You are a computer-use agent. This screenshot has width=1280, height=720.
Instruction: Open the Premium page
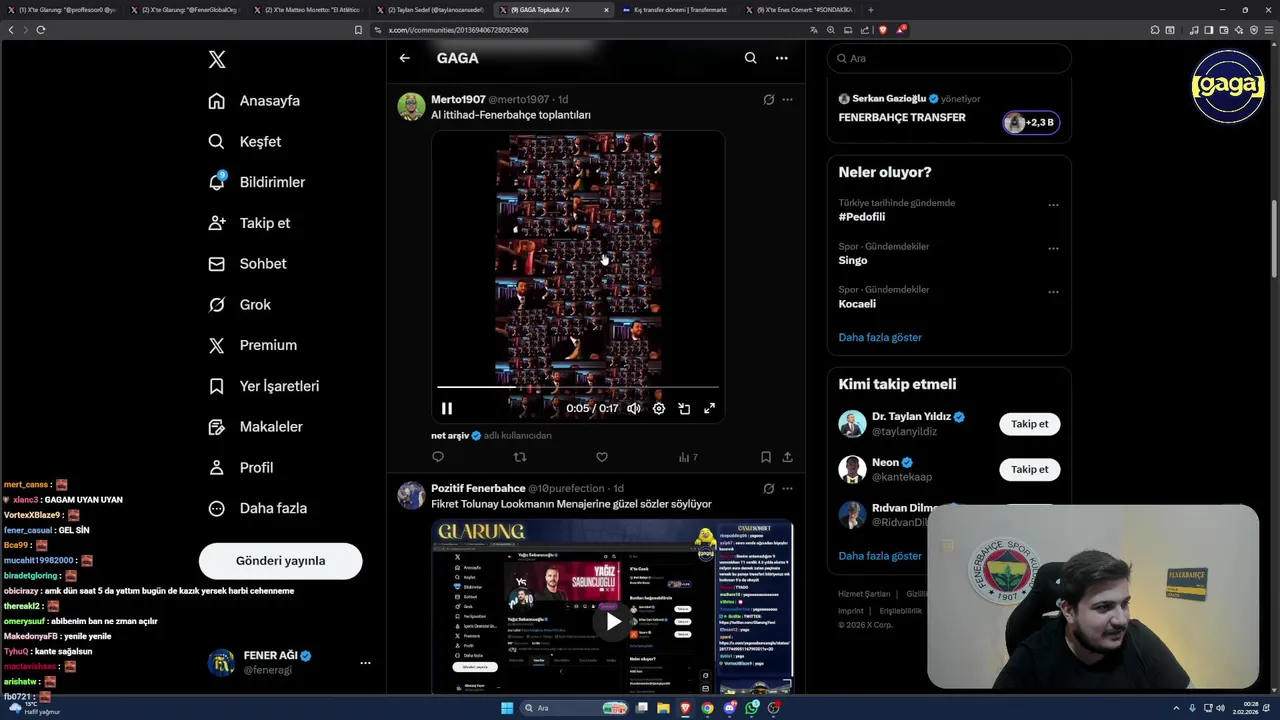(253, 345)
